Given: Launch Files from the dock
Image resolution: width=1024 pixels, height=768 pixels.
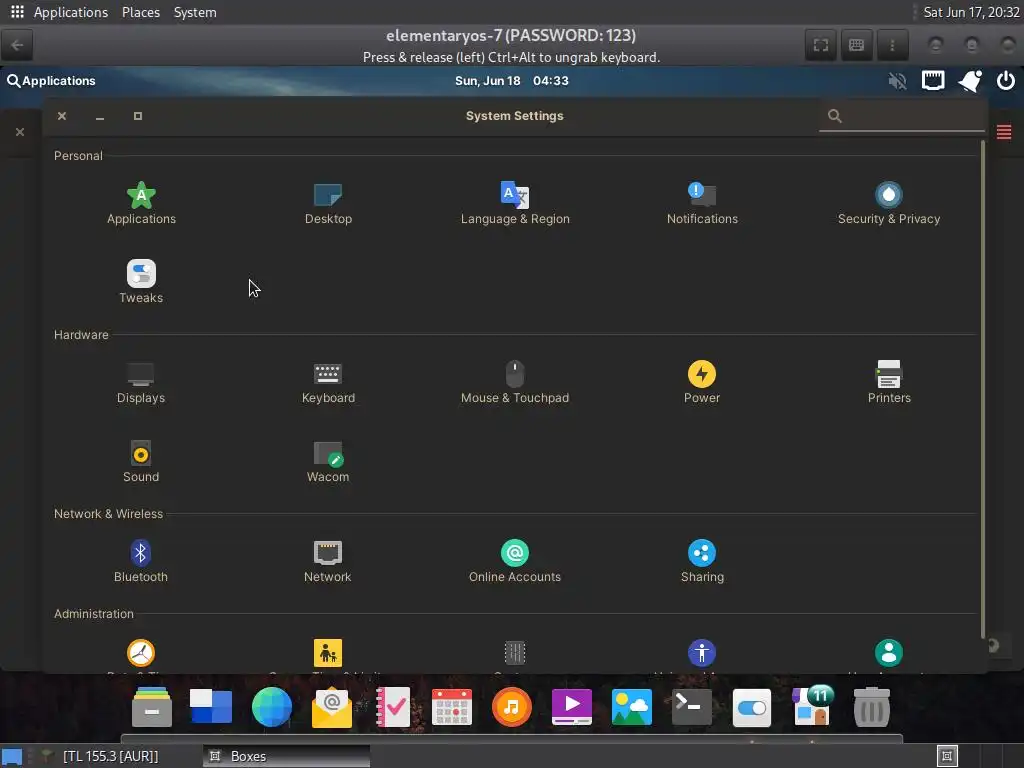Looking at the screenshot, I should pyautogui.click(x=152, y=707).
